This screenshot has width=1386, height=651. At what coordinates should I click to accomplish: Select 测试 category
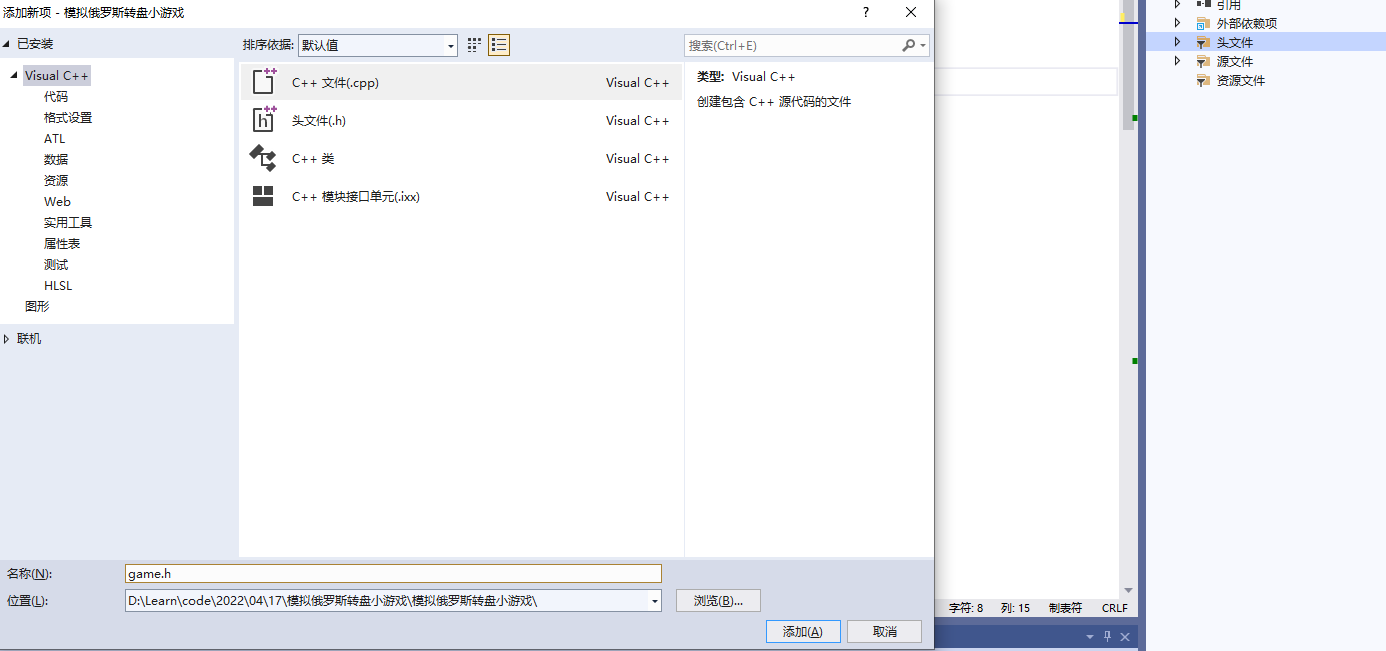pos(56,265)
